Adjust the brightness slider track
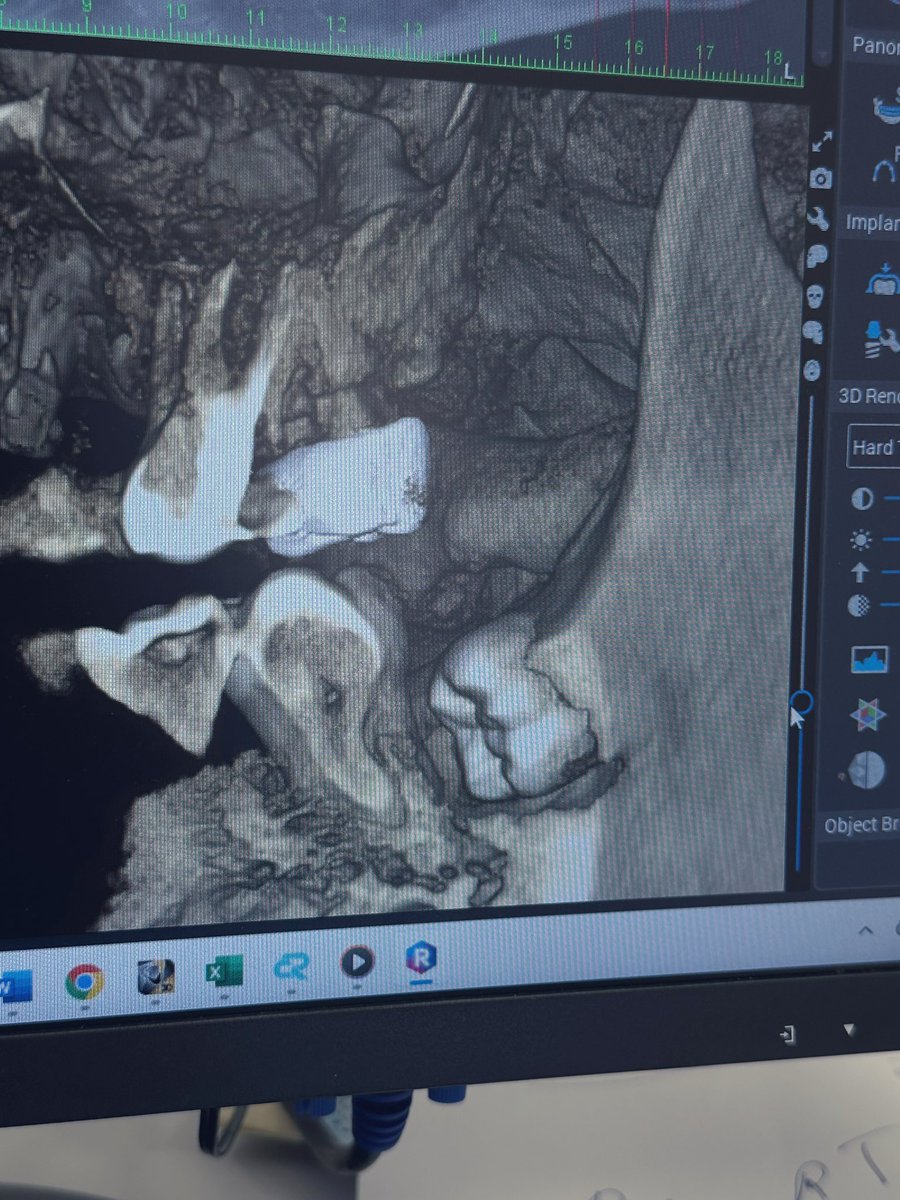 coord(890,539)
